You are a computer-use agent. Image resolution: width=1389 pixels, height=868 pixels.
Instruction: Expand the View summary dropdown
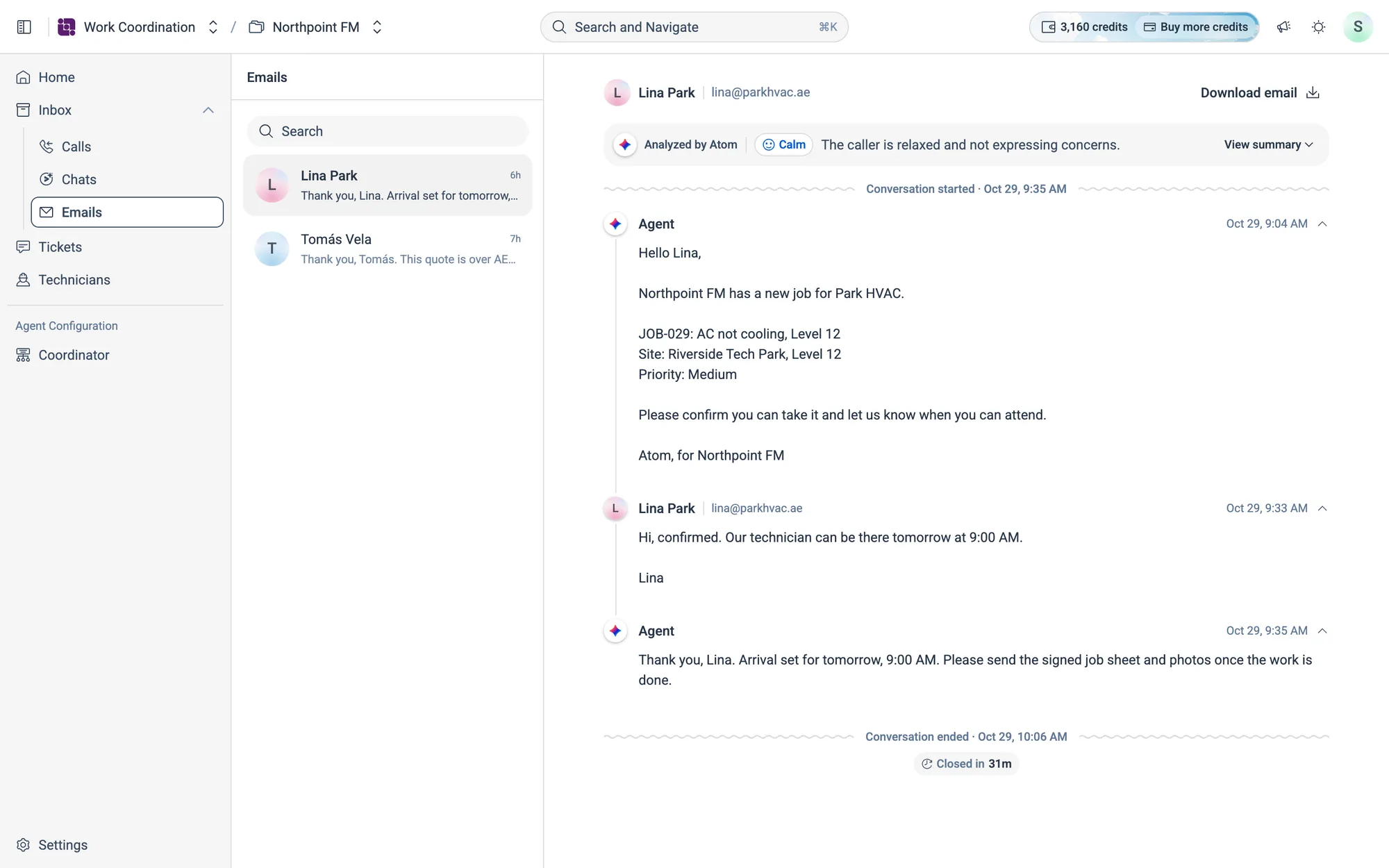1268,144
